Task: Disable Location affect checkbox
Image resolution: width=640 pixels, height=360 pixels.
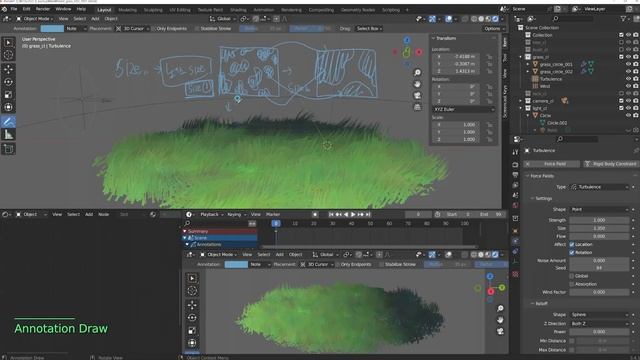Action: coord(572,244)
